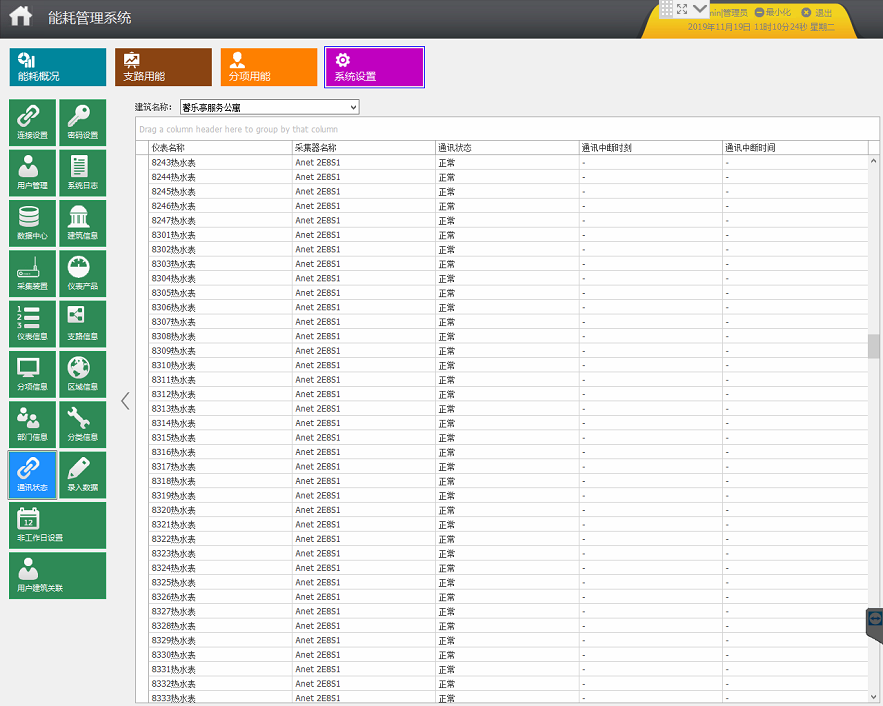Expand the header chevron down arrow

click(x=700, y=8)
